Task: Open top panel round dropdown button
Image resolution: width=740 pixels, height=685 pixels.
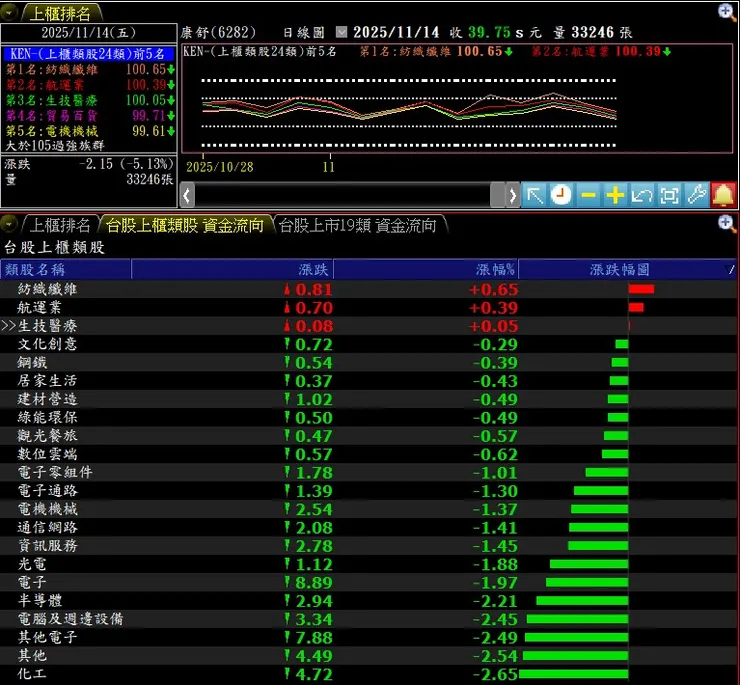Action: point(9,12)
